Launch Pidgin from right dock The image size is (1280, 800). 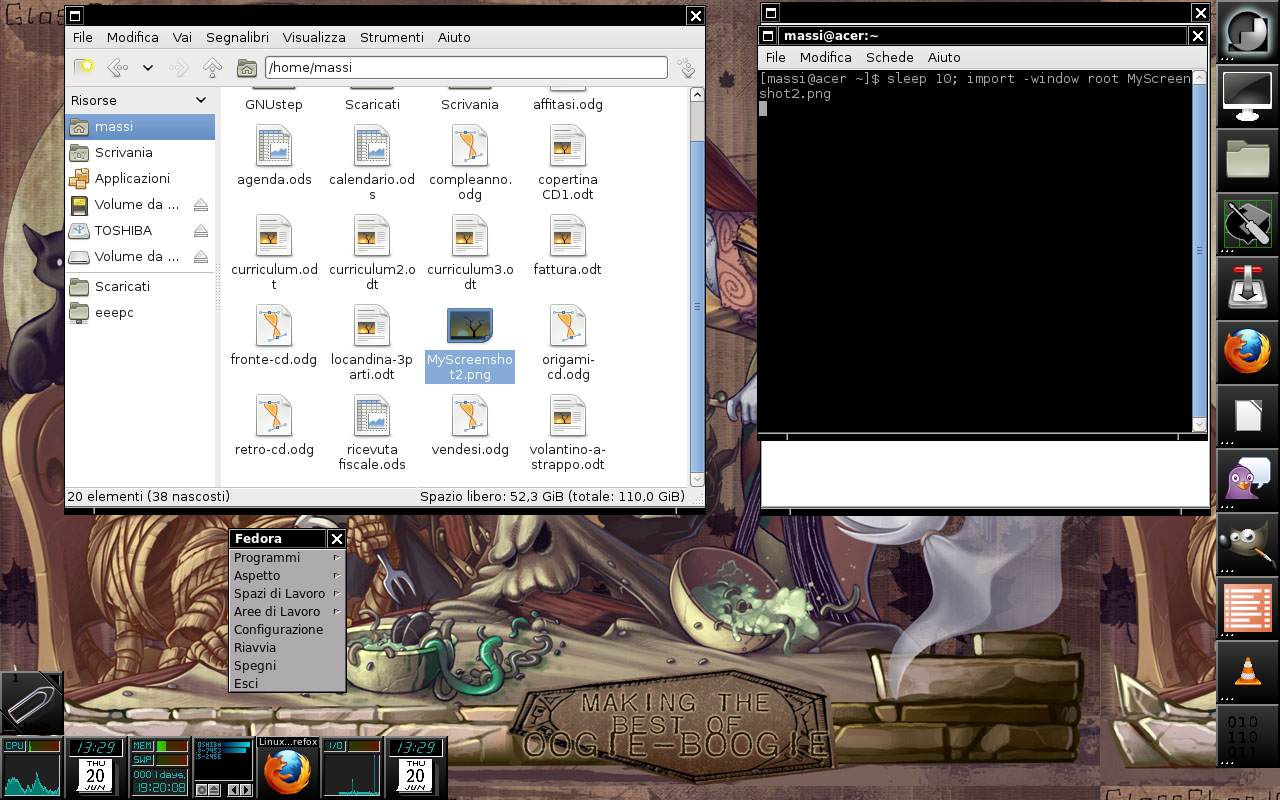click(1248, 480)
